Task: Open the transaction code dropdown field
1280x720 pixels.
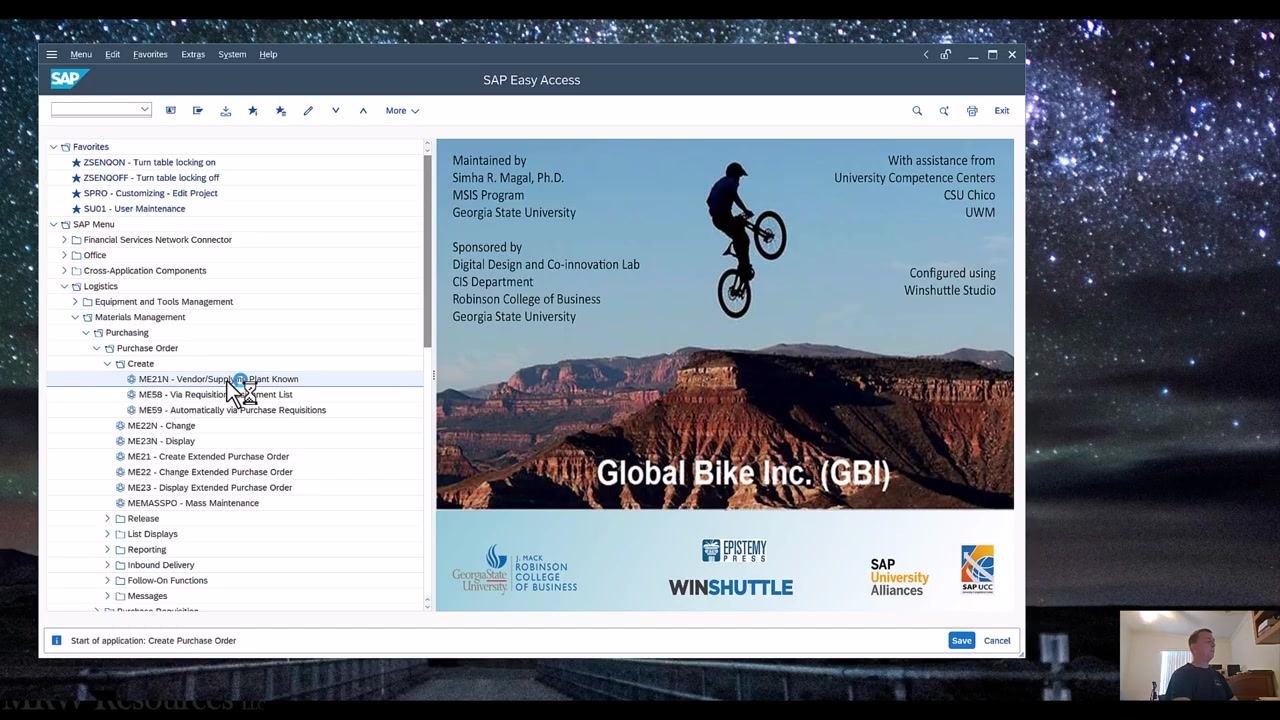Action: (101, 110)
